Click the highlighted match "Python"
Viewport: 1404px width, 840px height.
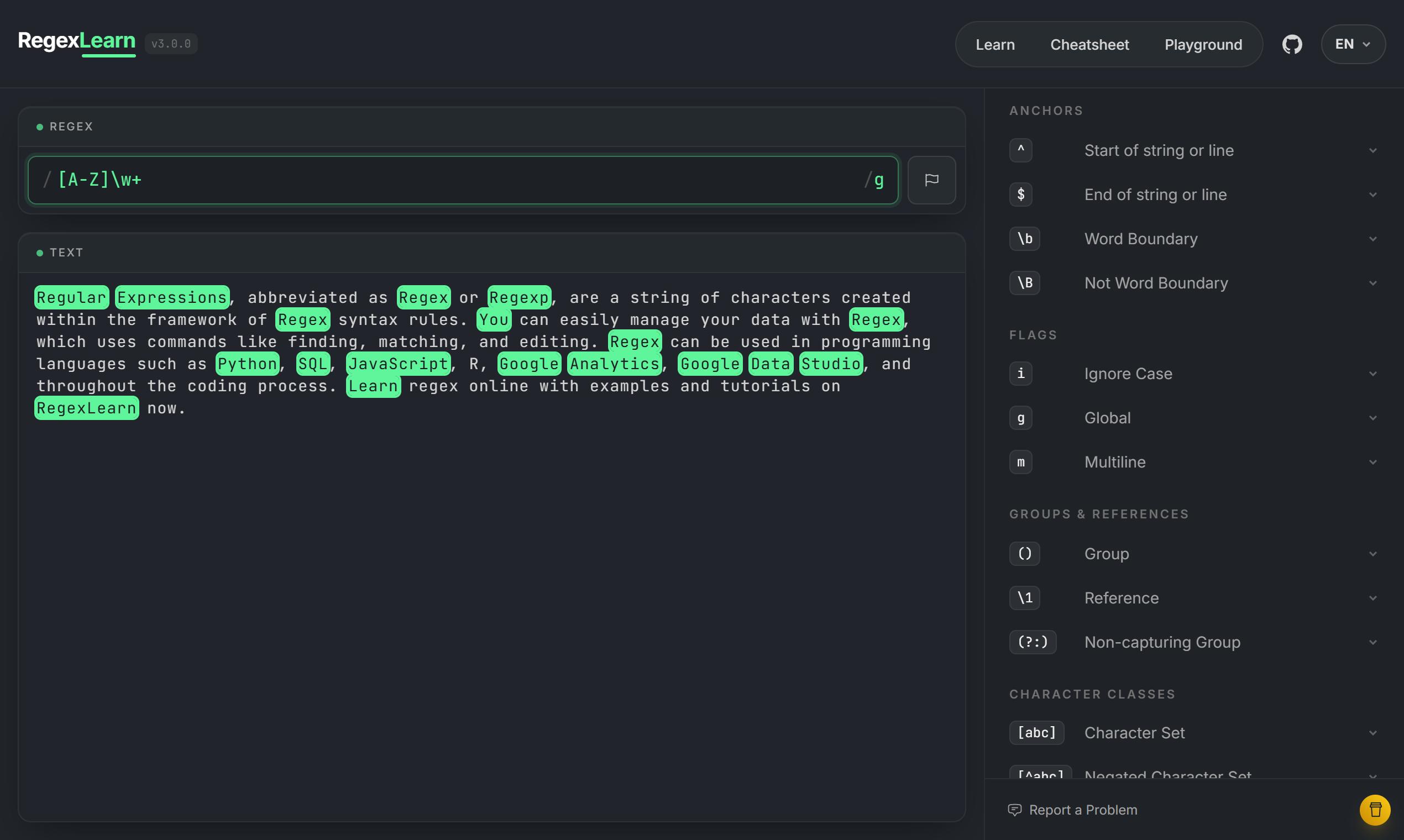click(x=248, y=364)
